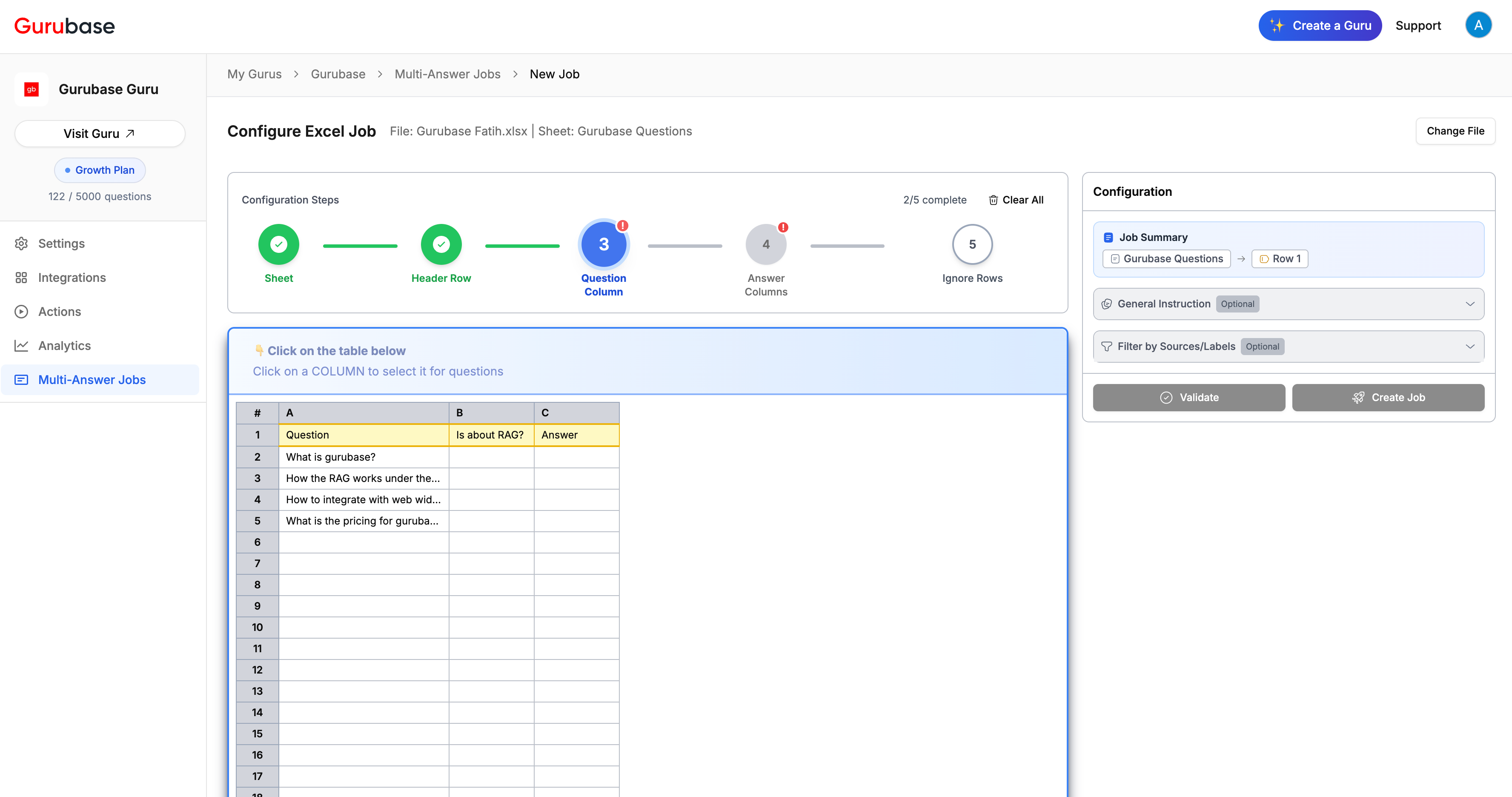Screen dimensions: 1512x797
Task: Click the trash icon next to Clear All
Action: [x=993, y=200]
